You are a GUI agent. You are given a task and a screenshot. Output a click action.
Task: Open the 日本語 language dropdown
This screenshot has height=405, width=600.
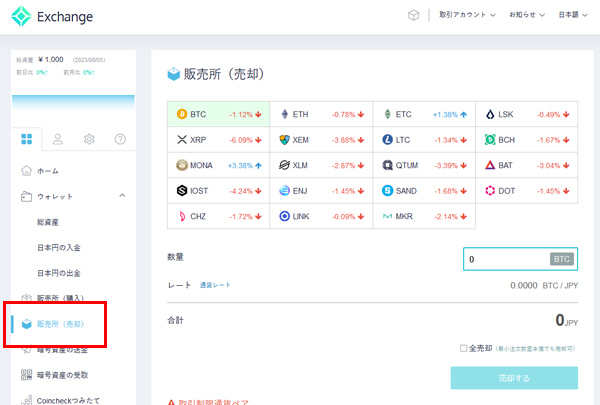pos(573,16)
